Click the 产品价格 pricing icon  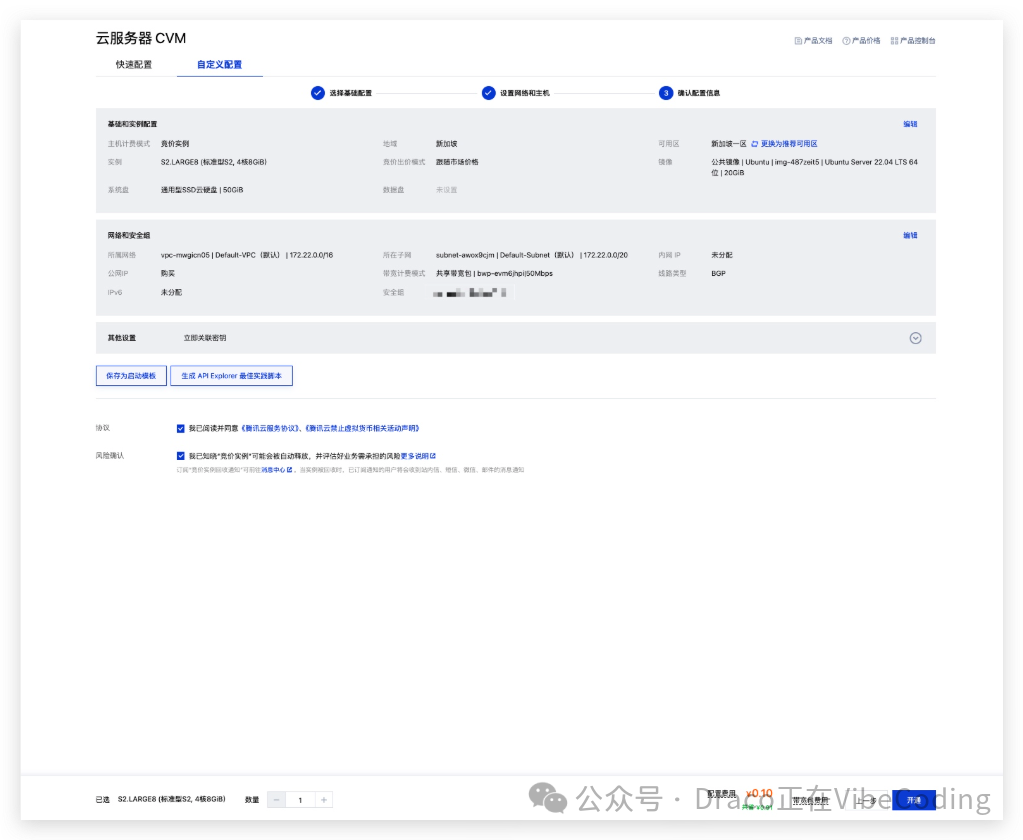pyautogui.click(x=846, y=41)
